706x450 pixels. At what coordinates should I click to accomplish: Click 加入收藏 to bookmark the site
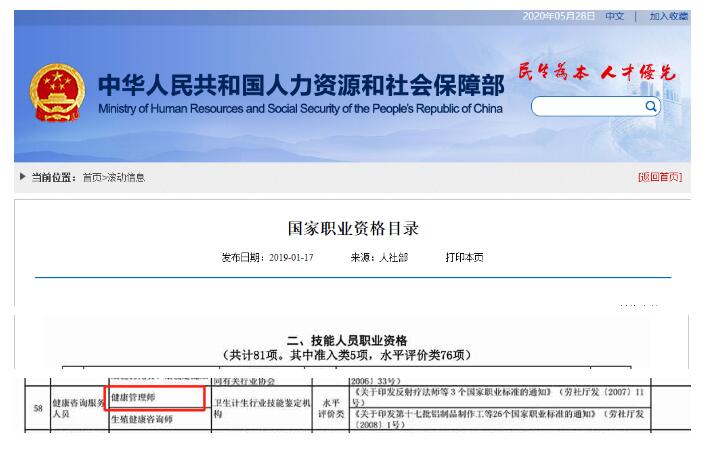[x=668, y=17]
